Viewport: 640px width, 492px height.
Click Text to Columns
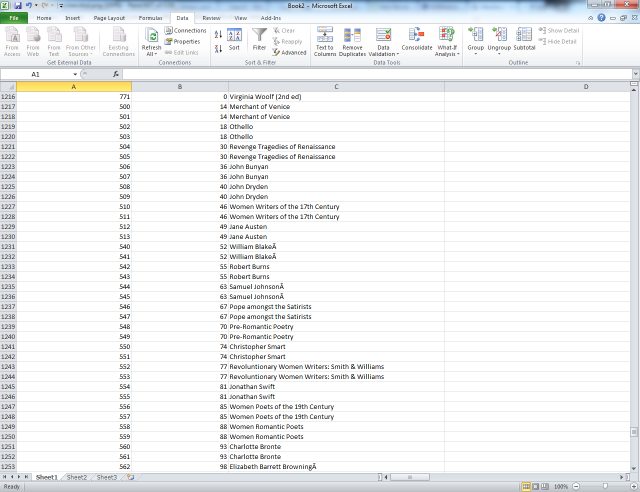tap(325, 40)
